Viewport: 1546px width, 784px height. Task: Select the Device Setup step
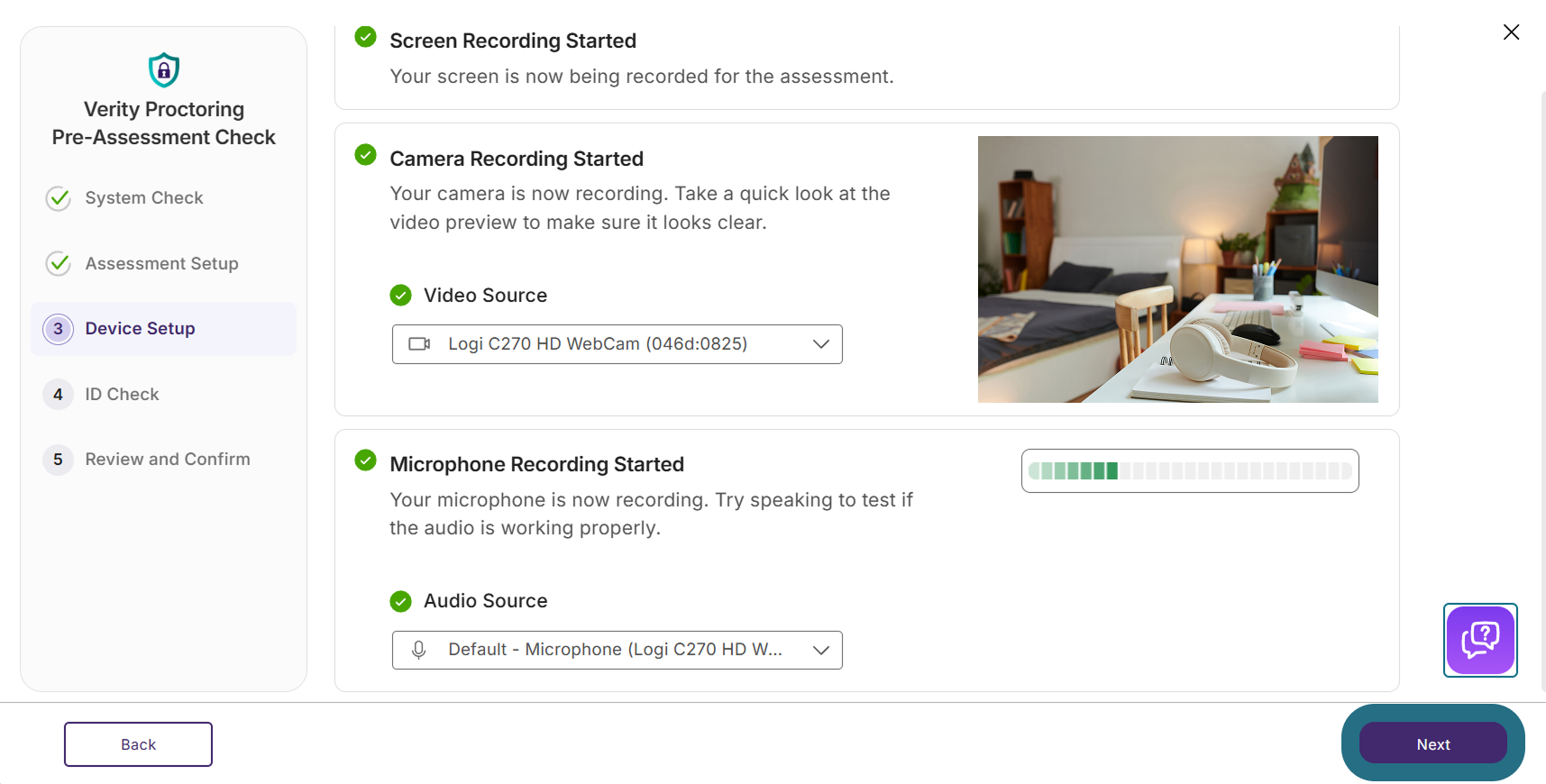pos(163,329)
